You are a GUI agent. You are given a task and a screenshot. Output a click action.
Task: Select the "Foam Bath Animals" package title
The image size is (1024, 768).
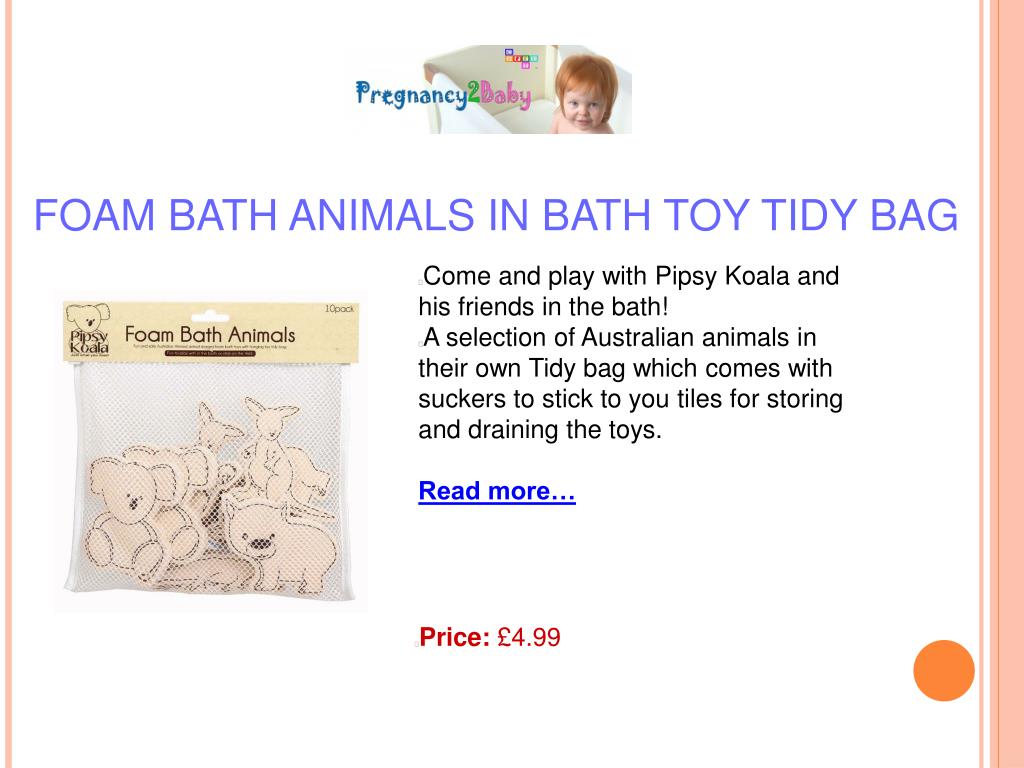point(209,333)
